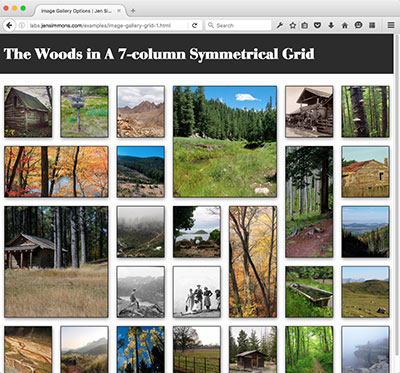Show site information icon in address bar

coord(22,25)
